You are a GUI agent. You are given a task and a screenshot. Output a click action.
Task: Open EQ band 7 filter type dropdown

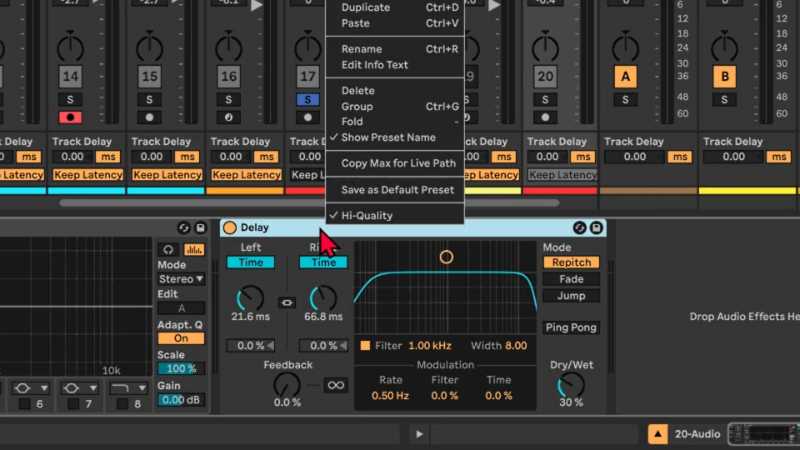80,388
